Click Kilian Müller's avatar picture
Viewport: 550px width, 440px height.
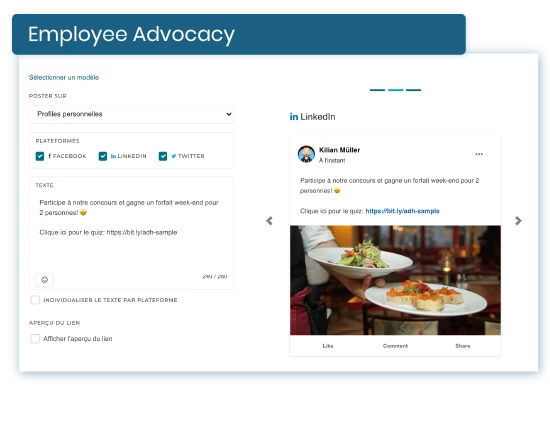[306, 154]
